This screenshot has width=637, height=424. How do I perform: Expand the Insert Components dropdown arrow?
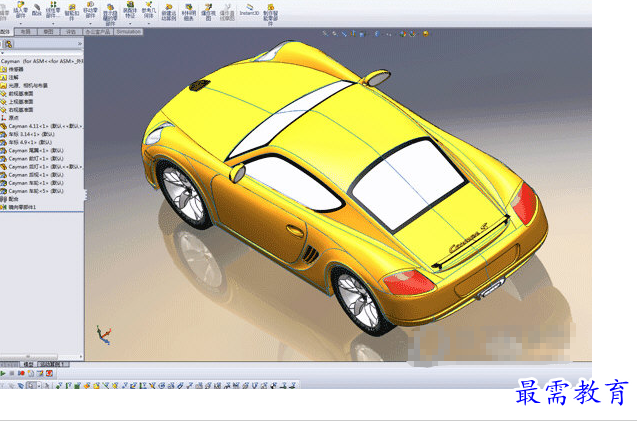pos(20,24)
